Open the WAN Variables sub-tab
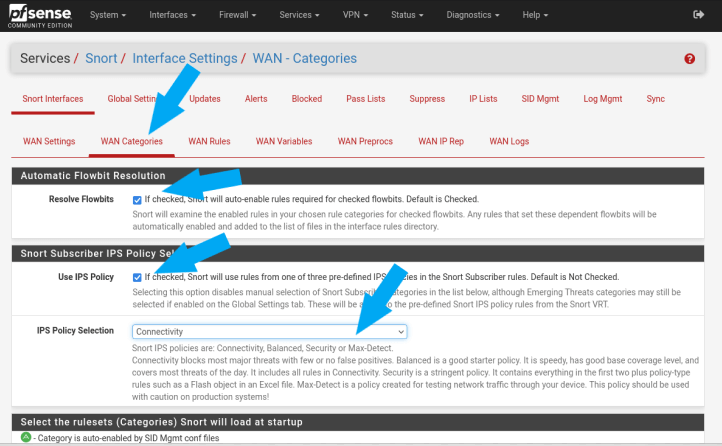Image resolution: width=722 pixels, height=446 pixels. coord(284,141)
